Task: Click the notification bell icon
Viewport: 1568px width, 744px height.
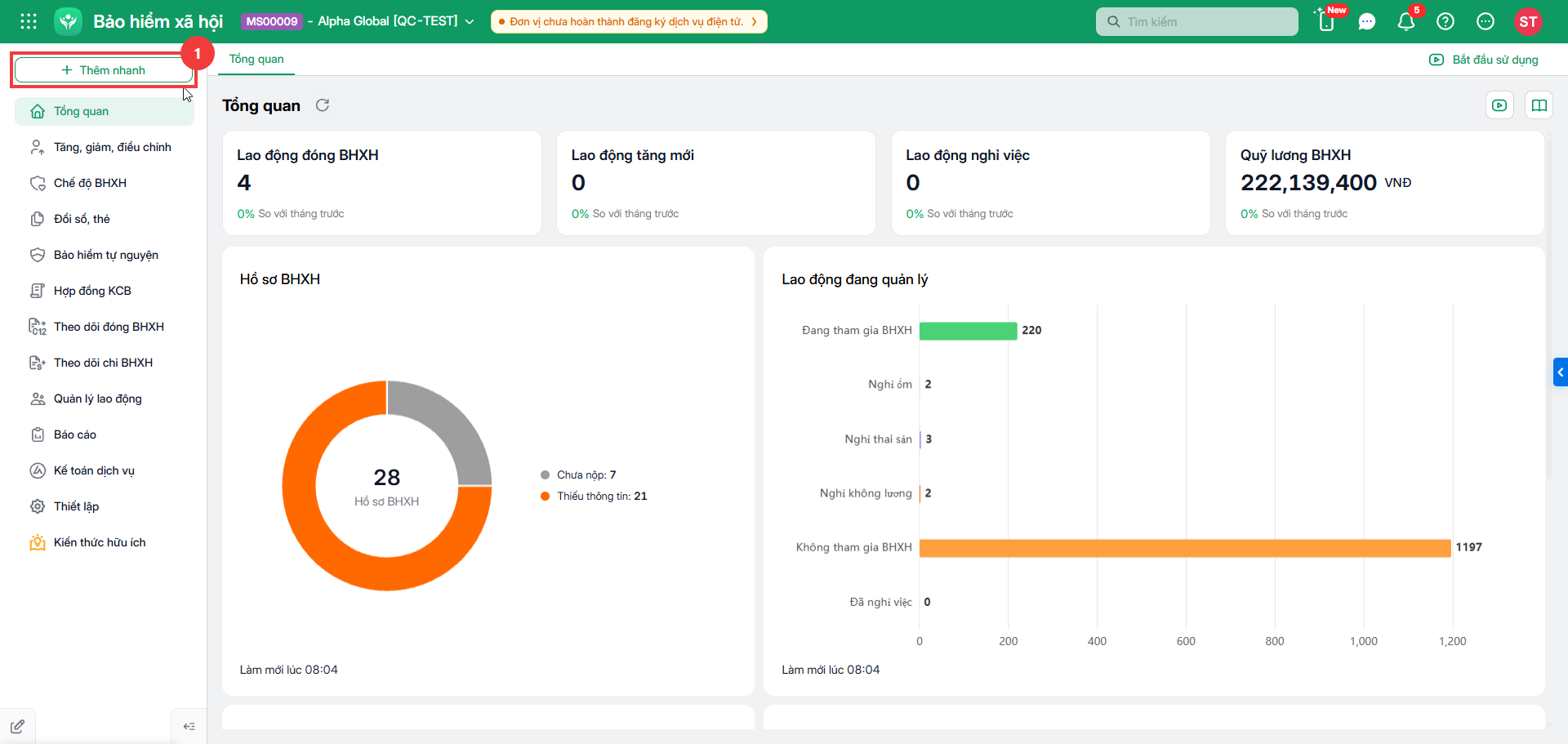Action: point(1406,21)
